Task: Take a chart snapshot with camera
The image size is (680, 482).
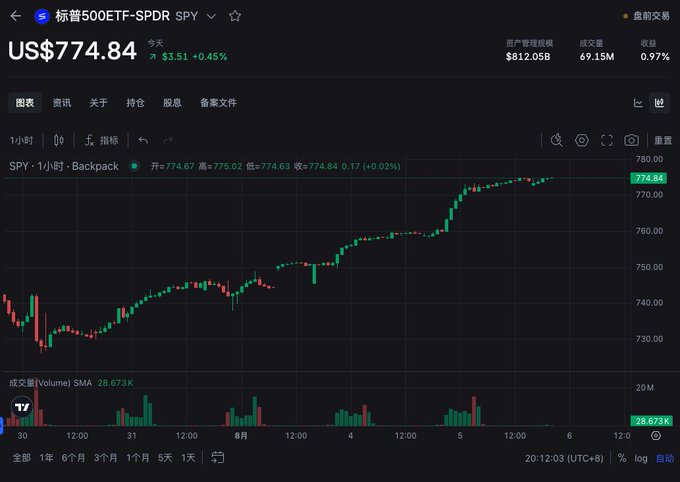Action: 631,140
